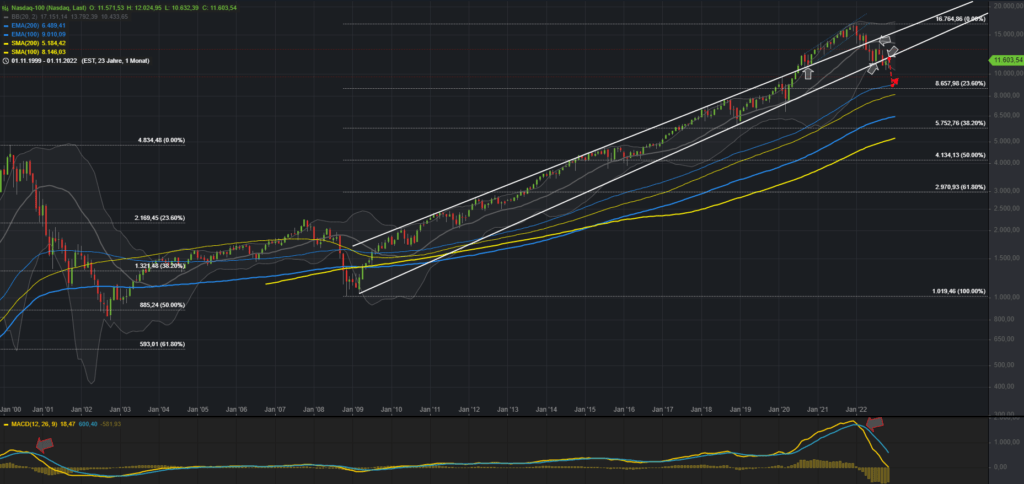Click the candlestick chart type icon before Nasdaq-100

click(x=6, y=7)
